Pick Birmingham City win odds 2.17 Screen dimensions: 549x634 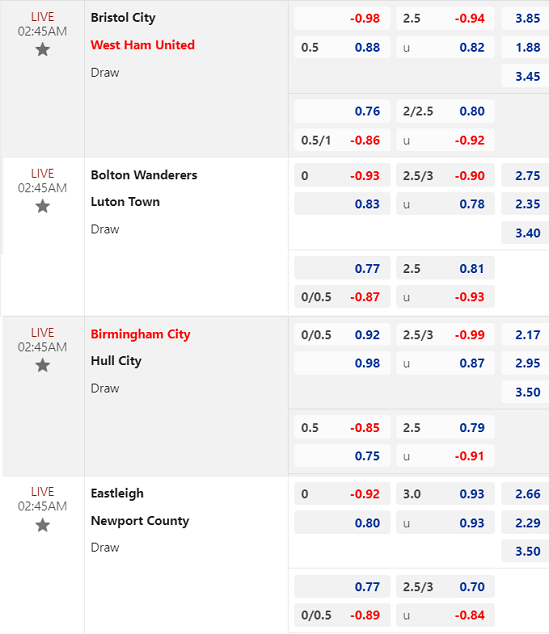click(525, 334)
